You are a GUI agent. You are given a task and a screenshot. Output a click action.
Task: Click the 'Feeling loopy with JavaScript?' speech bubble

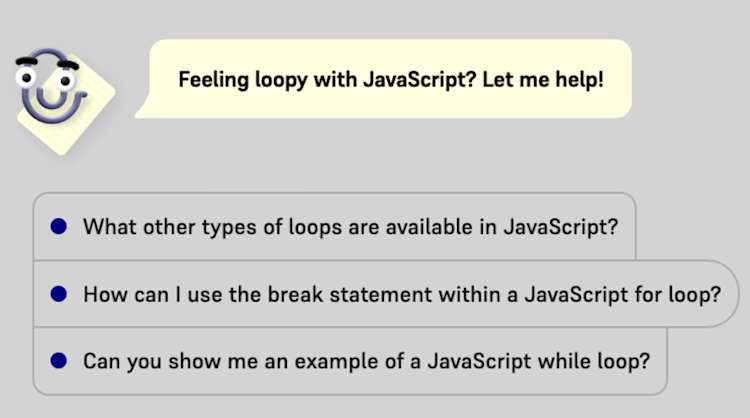(x=390, y=79)
